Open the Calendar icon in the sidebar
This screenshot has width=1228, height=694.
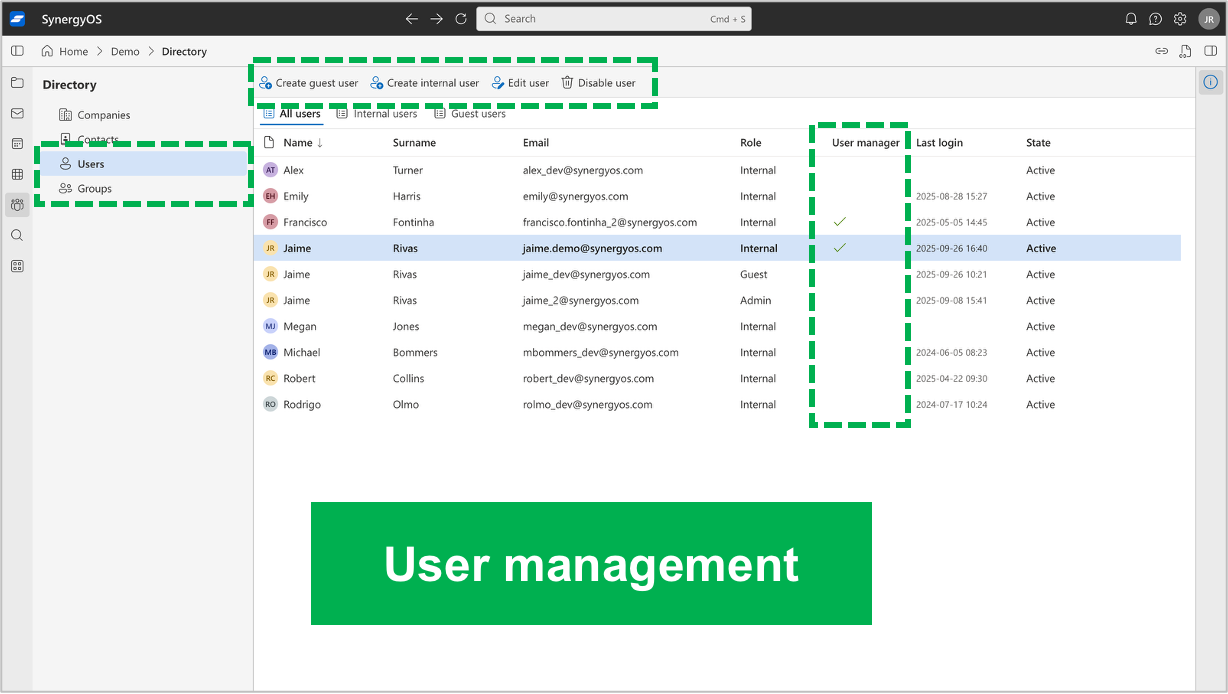click(17, 143)
